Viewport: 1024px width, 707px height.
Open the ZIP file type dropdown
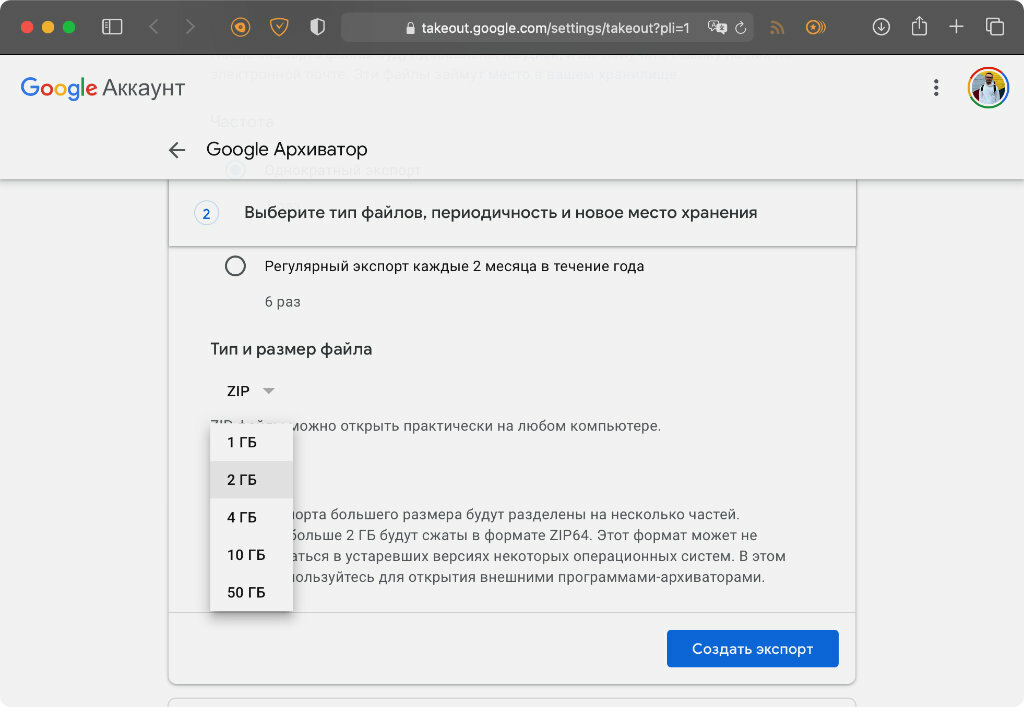[x=250, y=391]
